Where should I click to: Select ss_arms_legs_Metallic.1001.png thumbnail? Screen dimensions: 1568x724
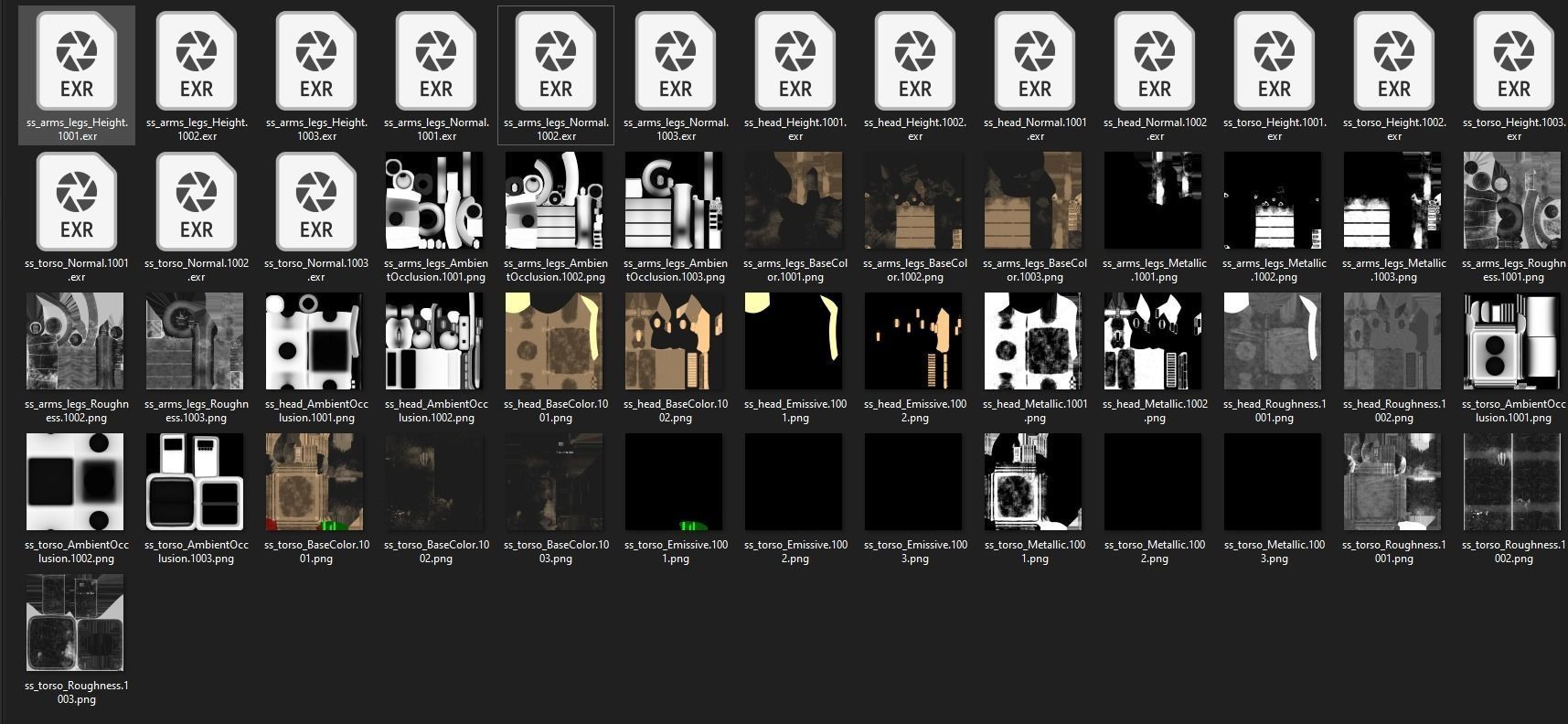[1153, 200]
